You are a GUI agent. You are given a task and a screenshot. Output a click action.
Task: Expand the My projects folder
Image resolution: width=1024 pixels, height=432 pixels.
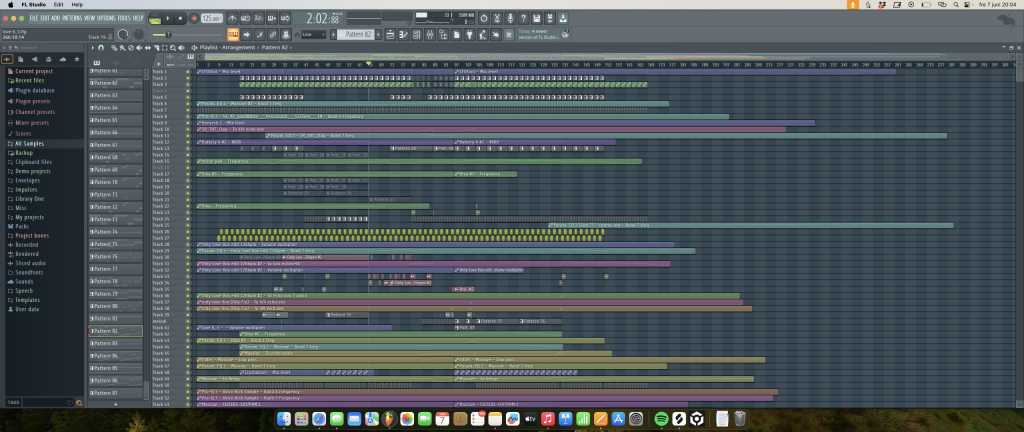pyautogui.click(x=30, y=217)
